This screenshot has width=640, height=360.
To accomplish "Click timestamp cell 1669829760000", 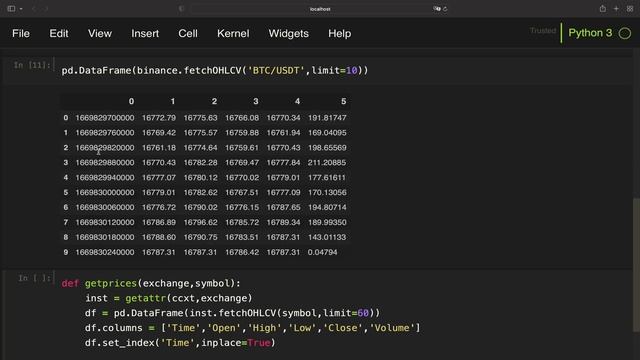I will (105, 133).
